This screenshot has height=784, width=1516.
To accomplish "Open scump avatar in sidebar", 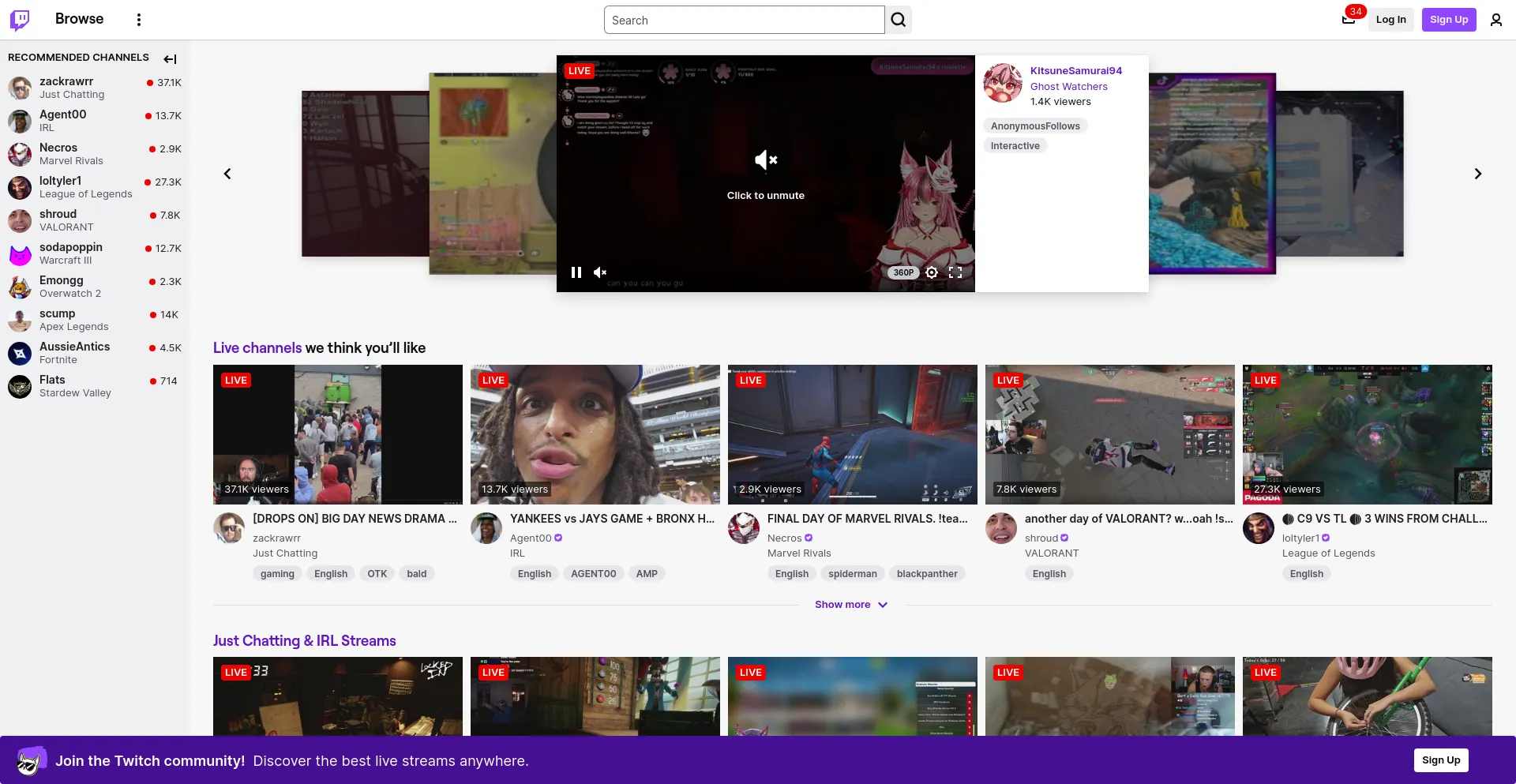I will 20,320.
